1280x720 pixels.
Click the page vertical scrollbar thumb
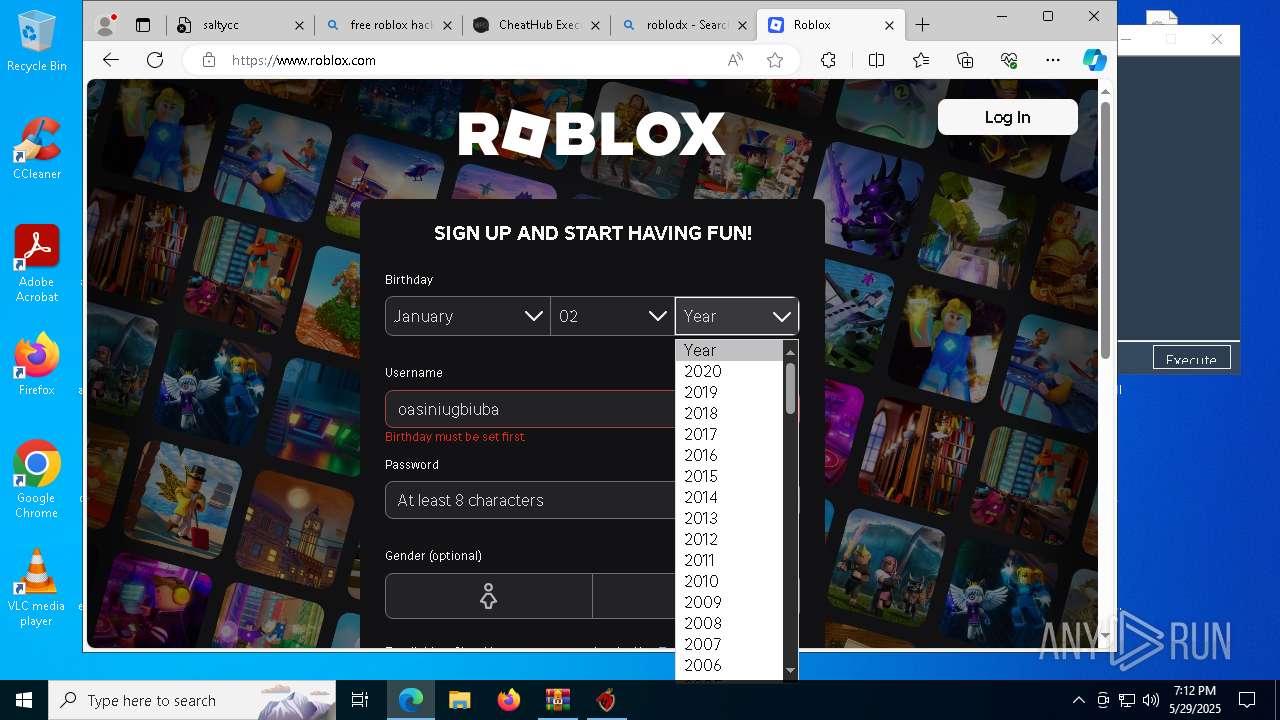(x=1105, y=229)
